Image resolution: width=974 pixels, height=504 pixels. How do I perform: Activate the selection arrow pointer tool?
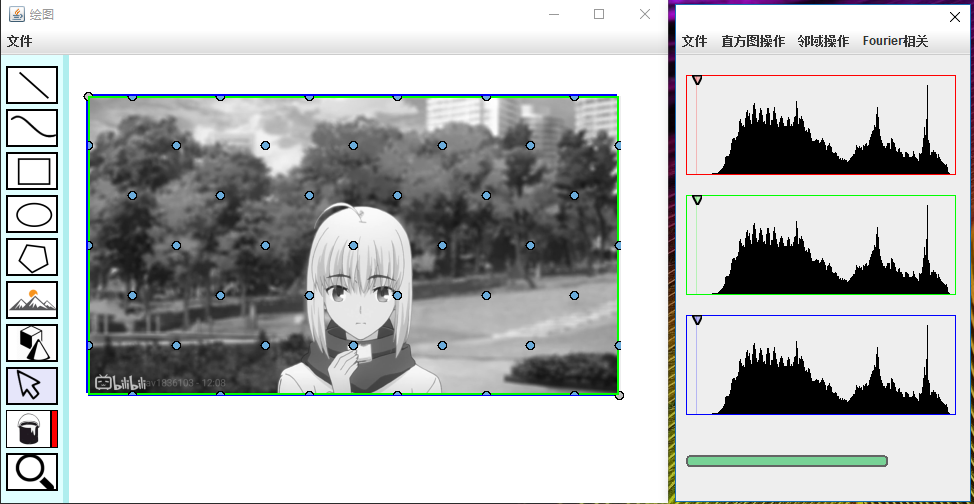click(x=32, y=385)
